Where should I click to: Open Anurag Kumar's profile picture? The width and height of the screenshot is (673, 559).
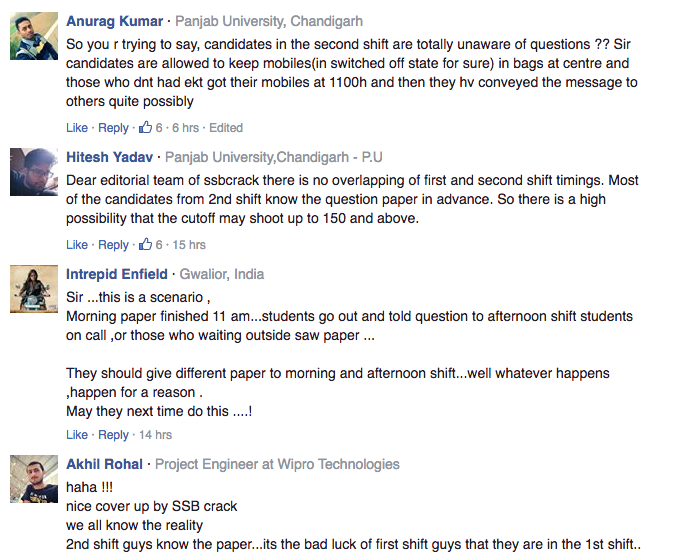click(x=34, y=36)
